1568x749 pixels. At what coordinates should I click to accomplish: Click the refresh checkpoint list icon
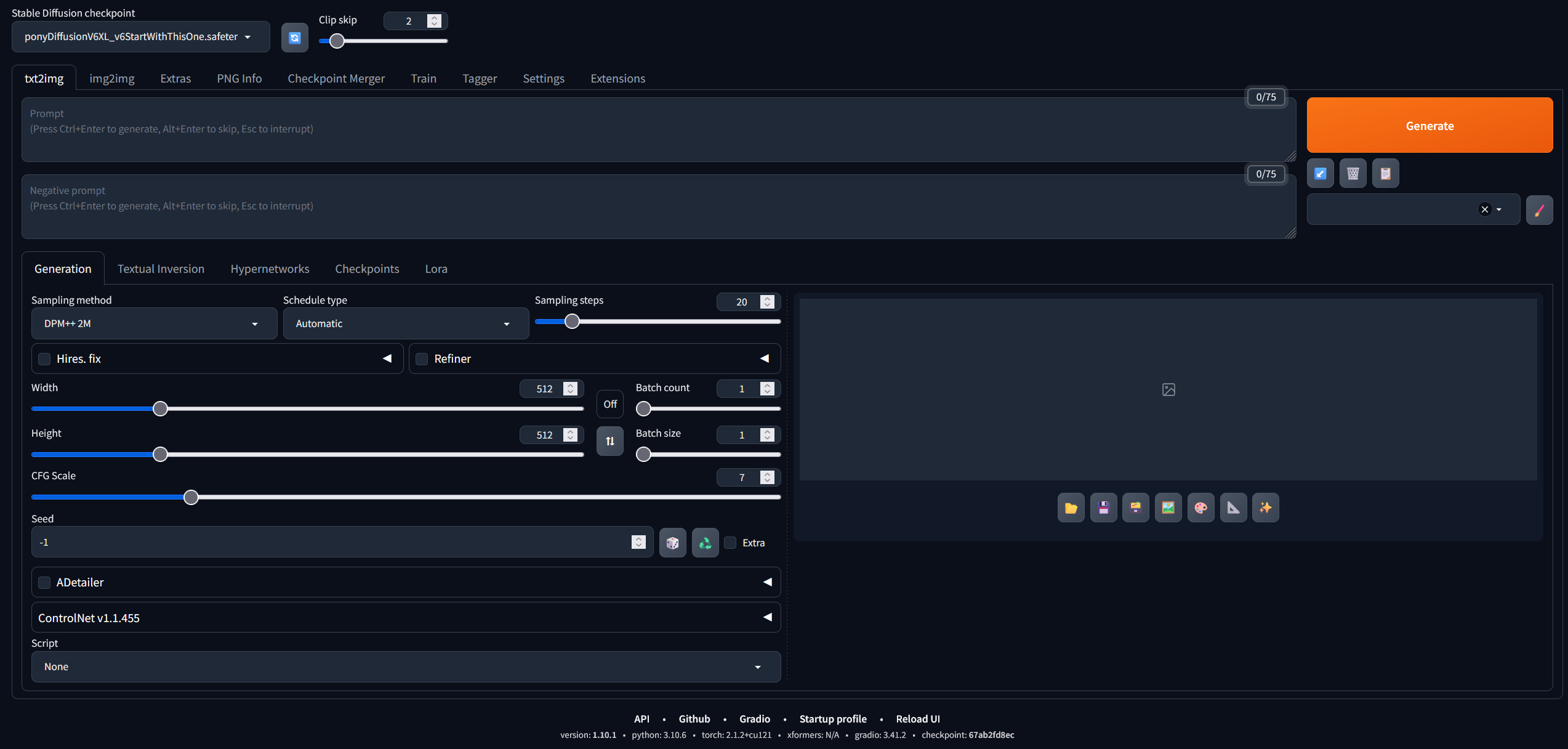tap(294, 38)
